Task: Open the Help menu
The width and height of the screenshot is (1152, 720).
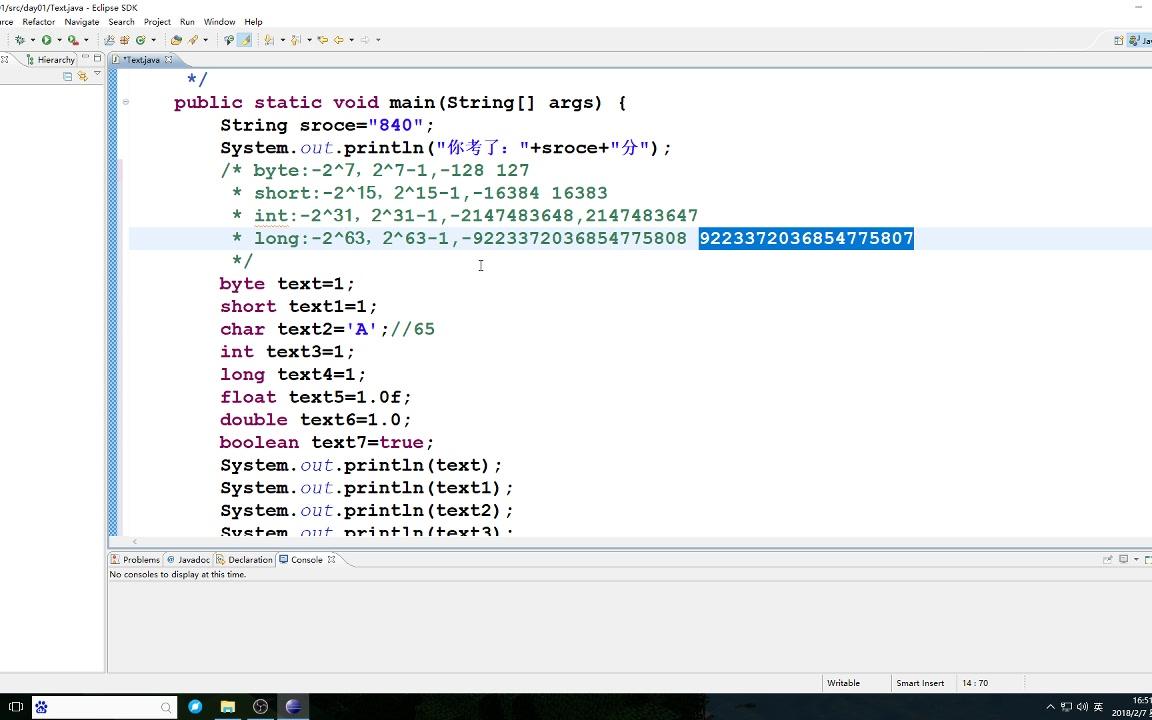Action: 253,22
